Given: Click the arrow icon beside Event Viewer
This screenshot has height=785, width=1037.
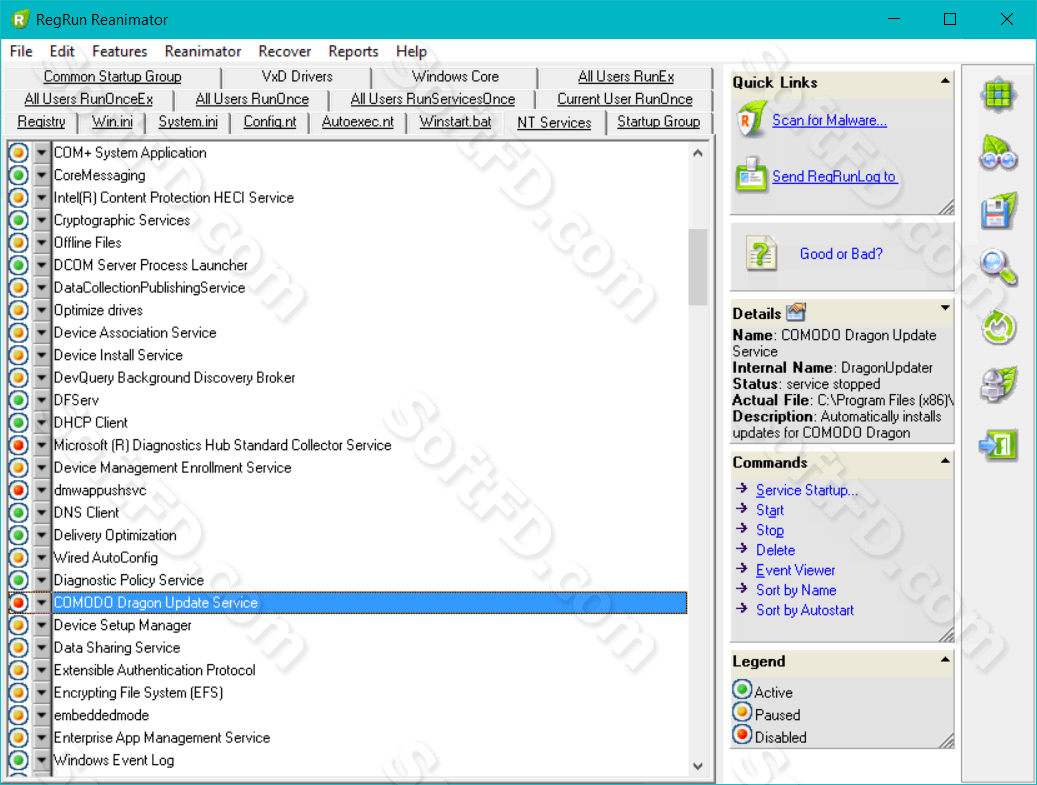Looking at the screenshot, I should click(x=741, y=569).
